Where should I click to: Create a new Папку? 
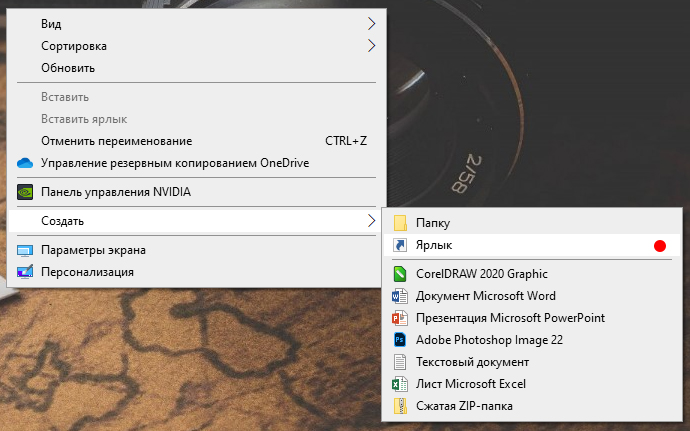pyautogui.click(x=532, y=223)
